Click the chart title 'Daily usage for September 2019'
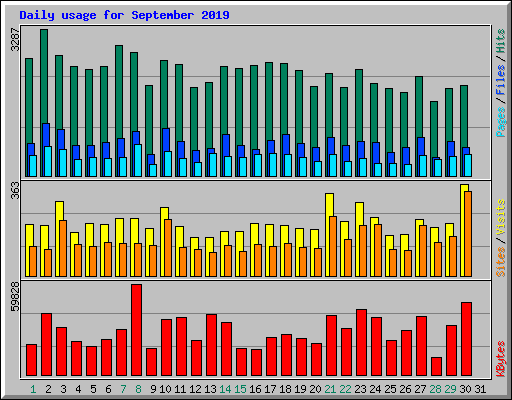Viewport: 512px width, 400px height. [x=124, y=15]
